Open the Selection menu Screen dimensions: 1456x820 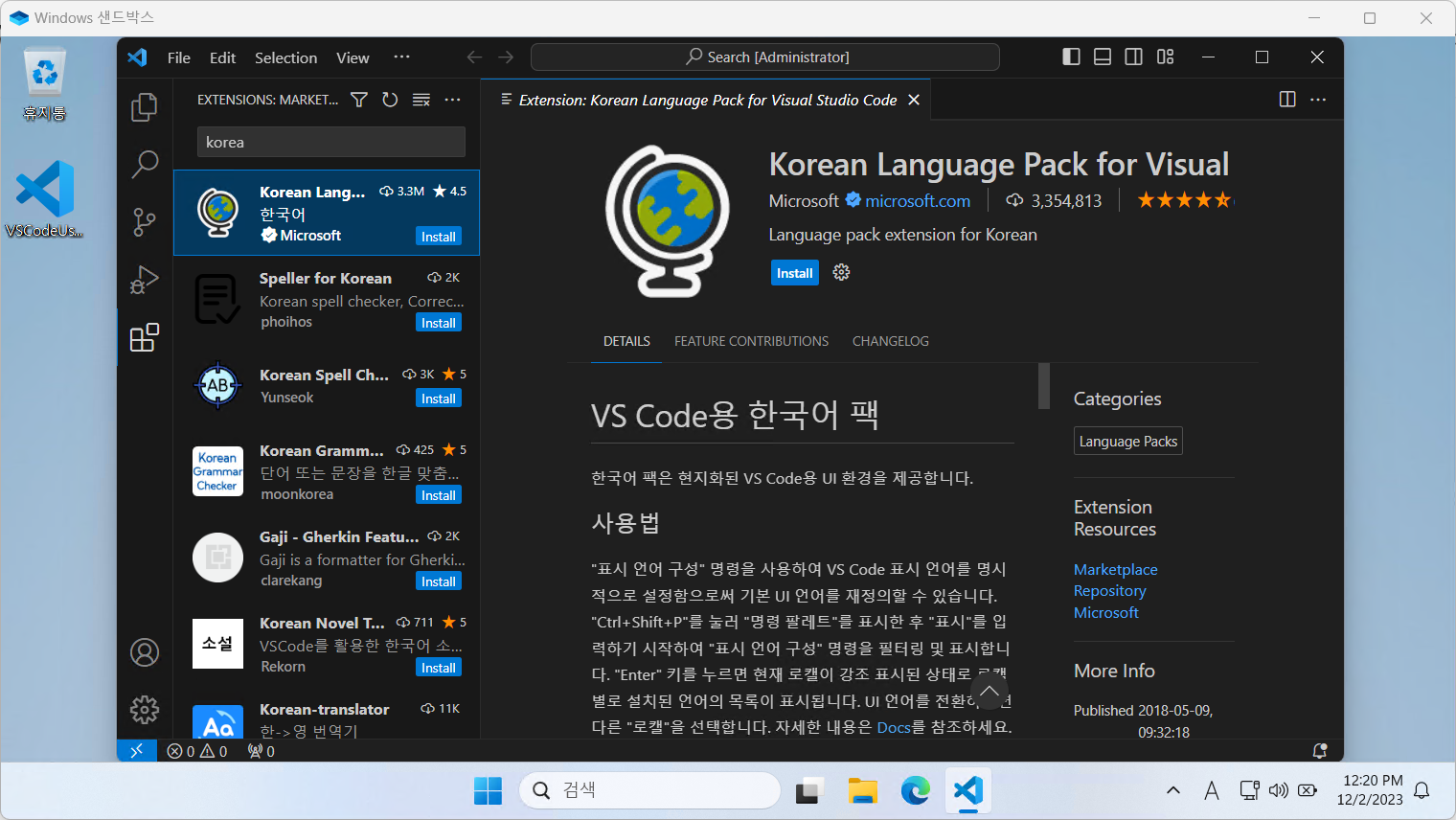tap(285, 57)
